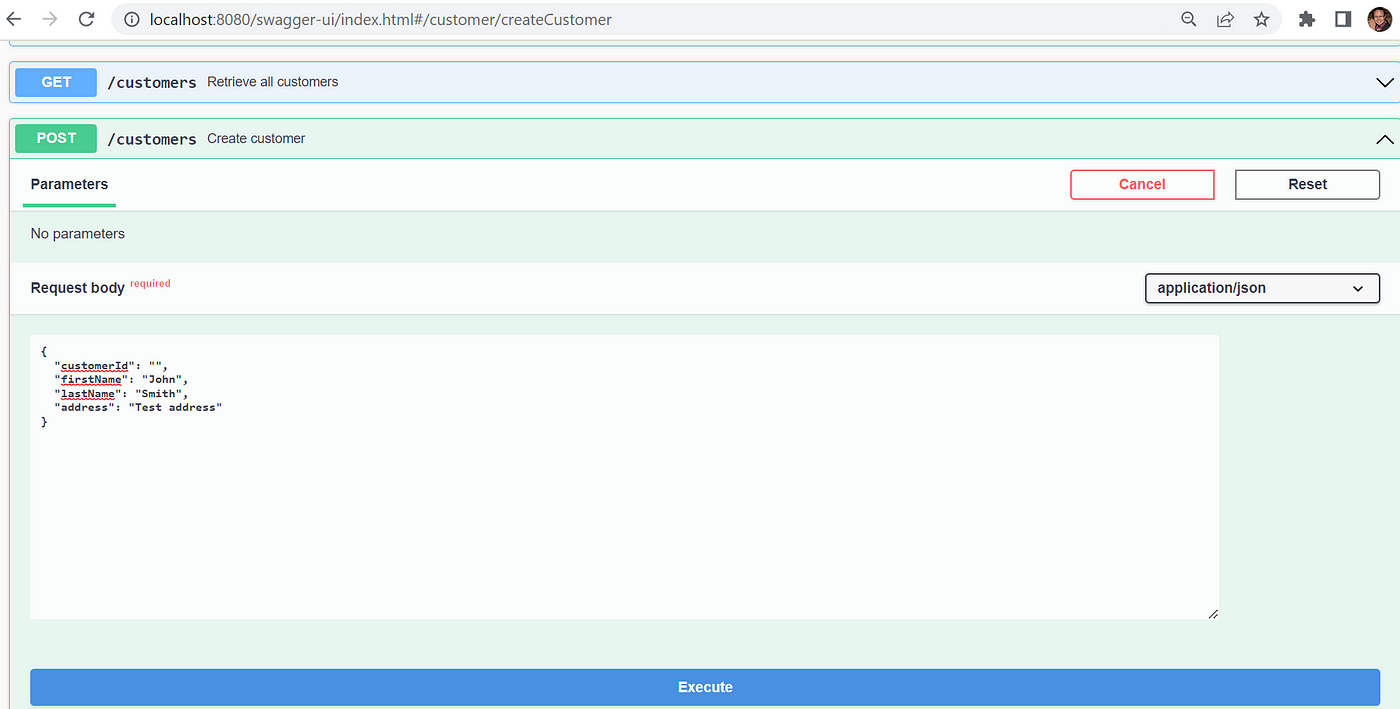The height and width of the screenshot is (709, 1400).
Task: Click the "customerId" key in JSON
Action: point(95,365)
